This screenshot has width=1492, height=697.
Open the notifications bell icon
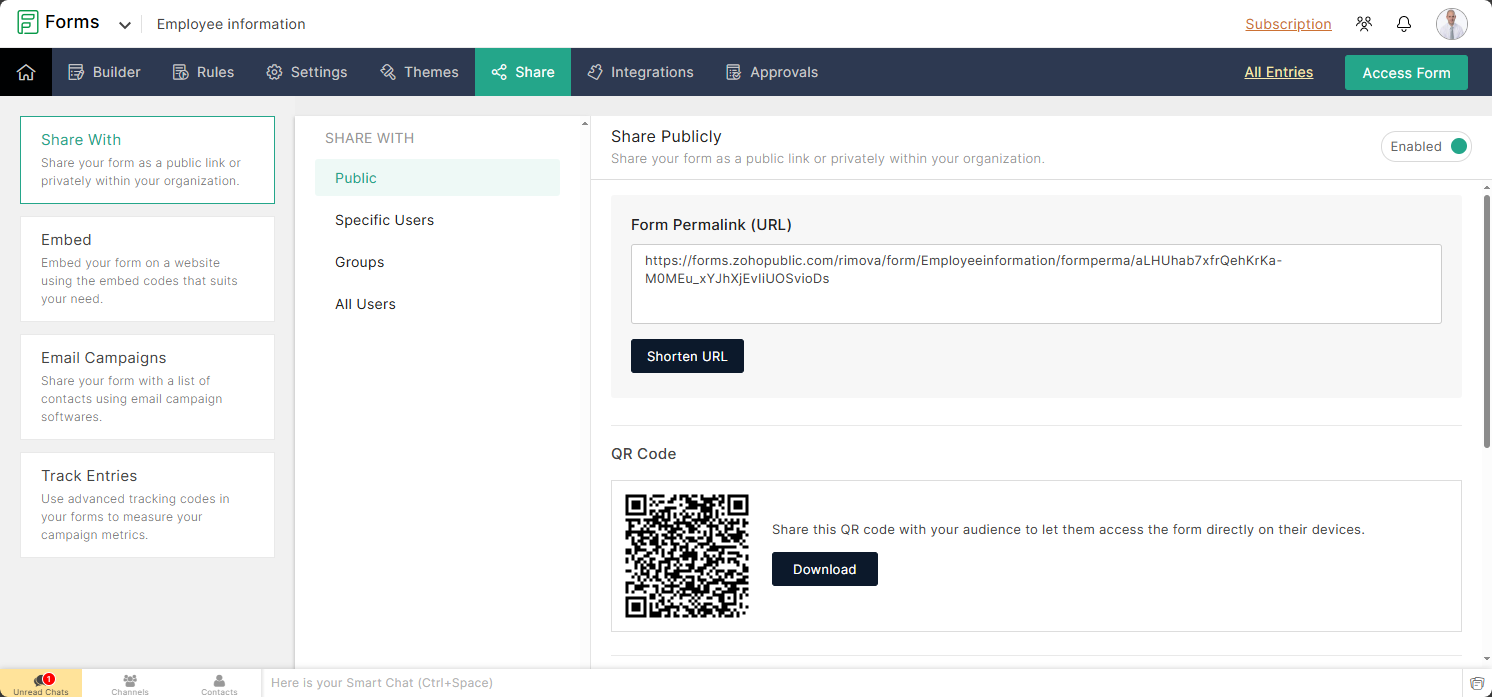tap(1404, 24)
